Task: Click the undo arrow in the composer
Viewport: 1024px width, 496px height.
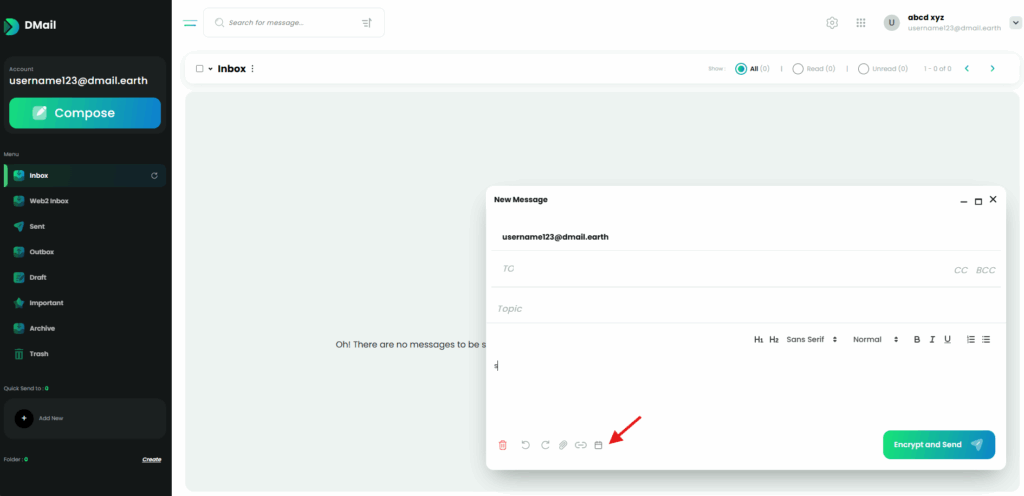Action: click(x=526, y=445)
